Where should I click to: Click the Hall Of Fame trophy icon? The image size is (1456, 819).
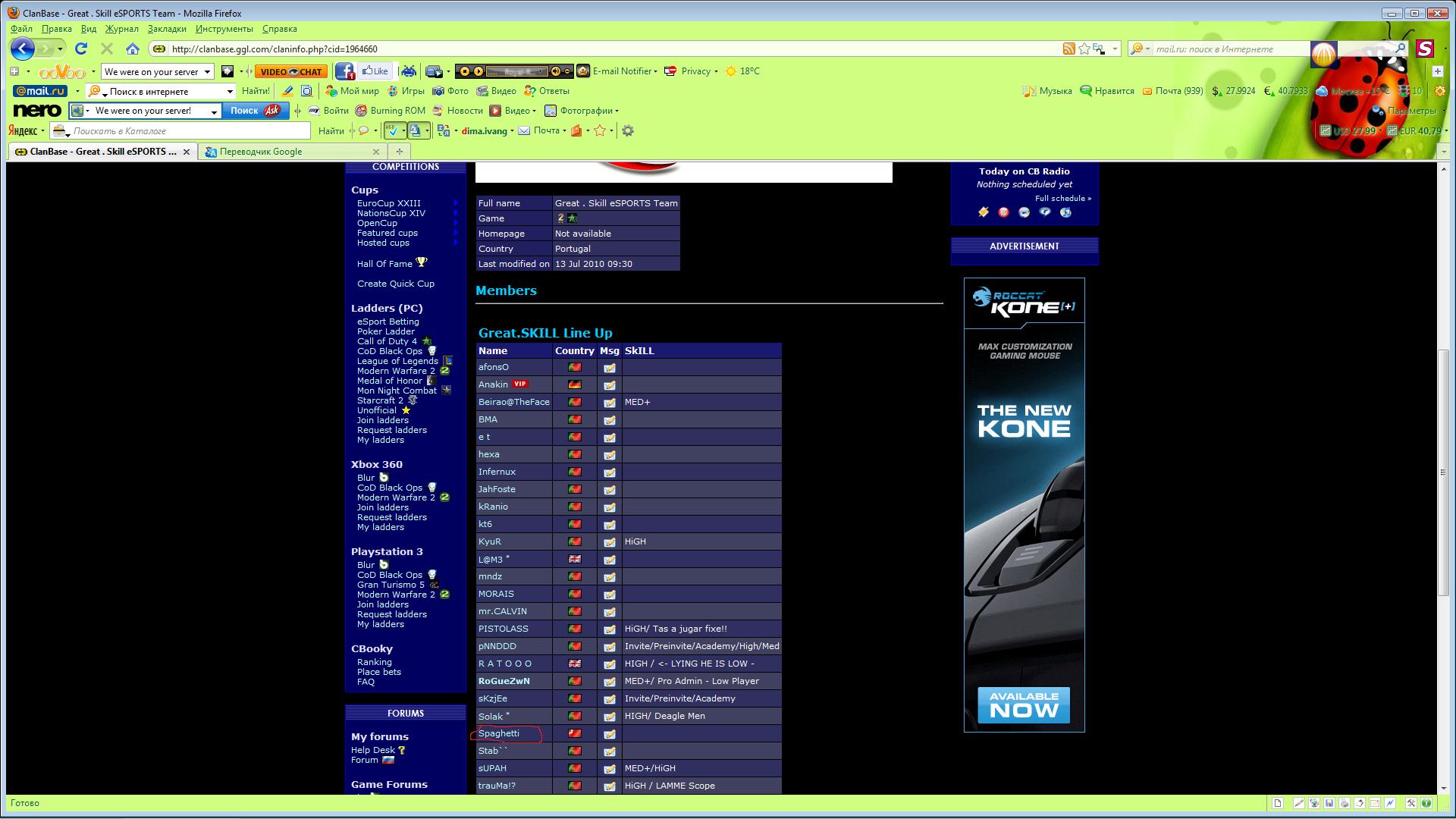pos(422,263)
